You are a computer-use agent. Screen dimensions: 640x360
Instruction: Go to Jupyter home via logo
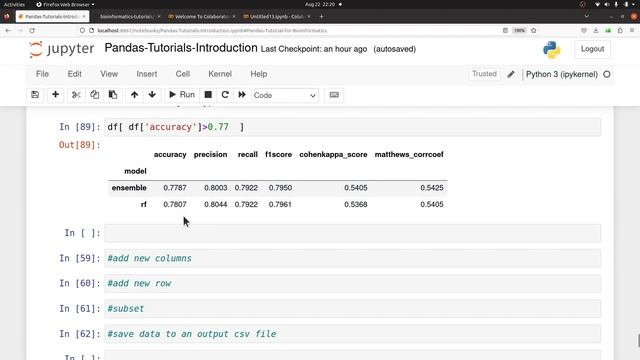coord(62,49)
